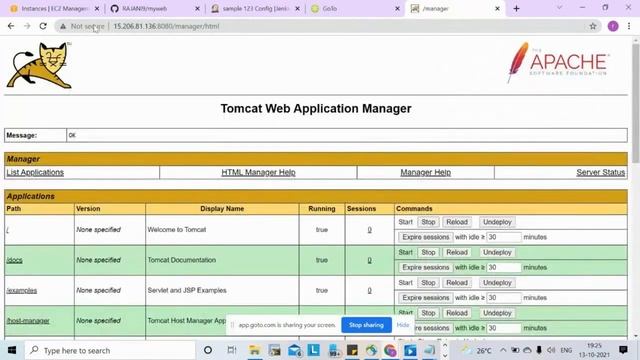Open the notification center icon

pyautogui.click(x=623, y=350)
